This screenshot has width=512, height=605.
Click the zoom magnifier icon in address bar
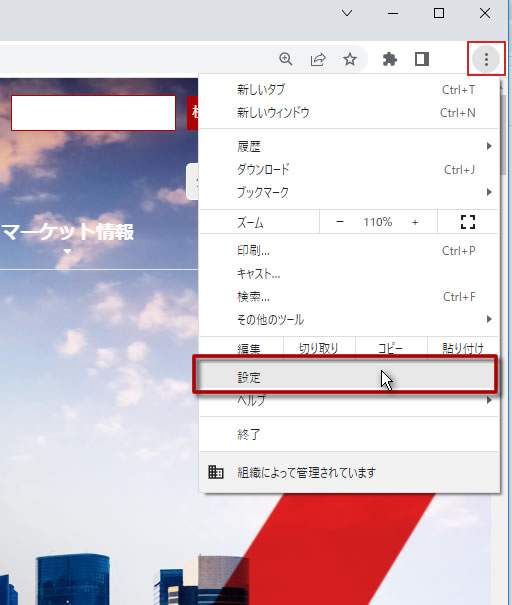(286, 59)
